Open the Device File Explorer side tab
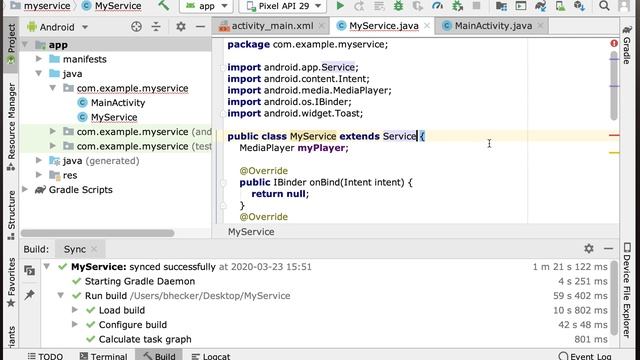 point(627,290)
